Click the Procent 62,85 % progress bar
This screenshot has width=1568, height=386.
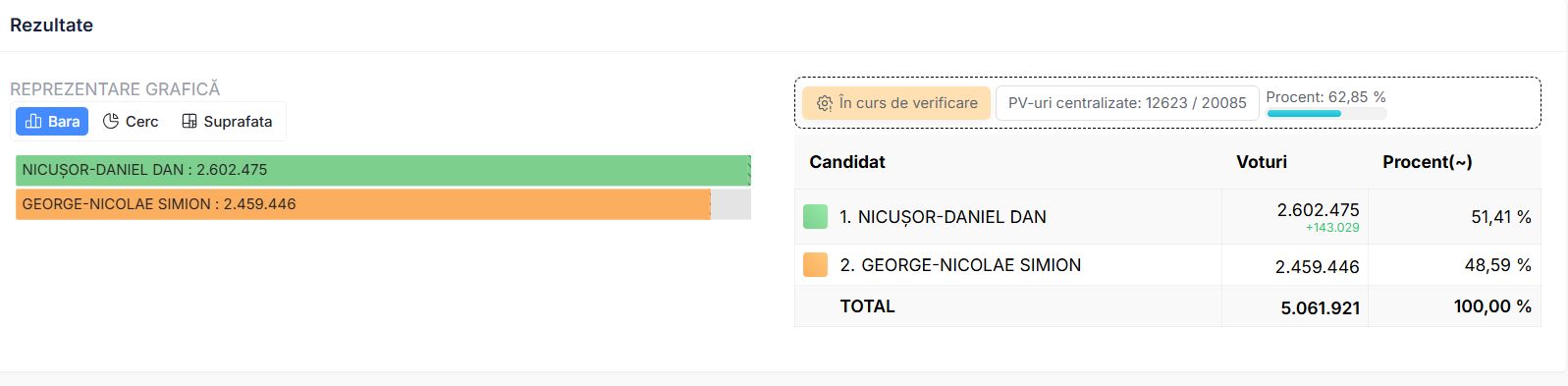tap(1326, 114)
